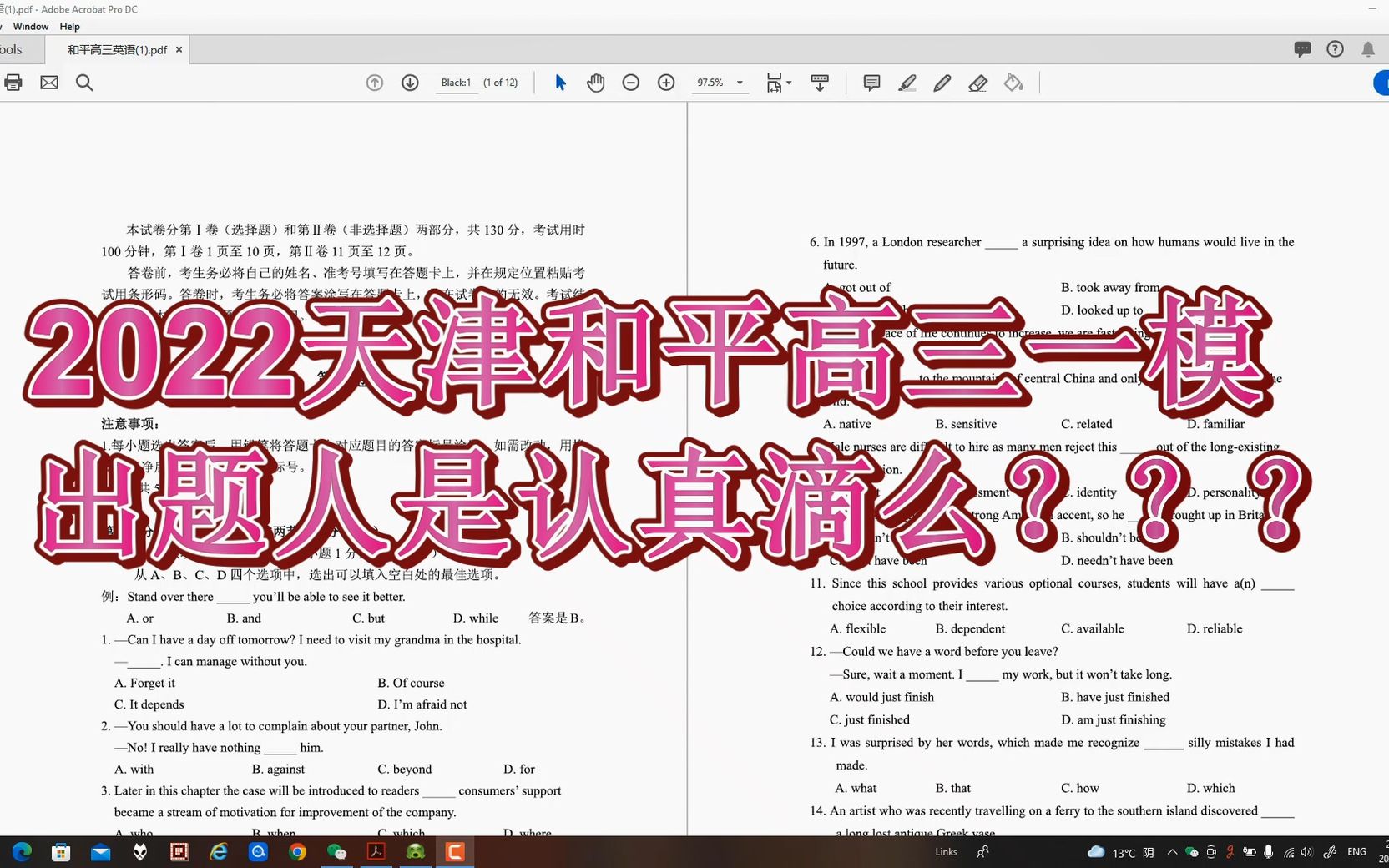The width and height of the screenshot is (1389, 868).
Task: Activate the Hand pan tool
Action: tap(595, 83)
